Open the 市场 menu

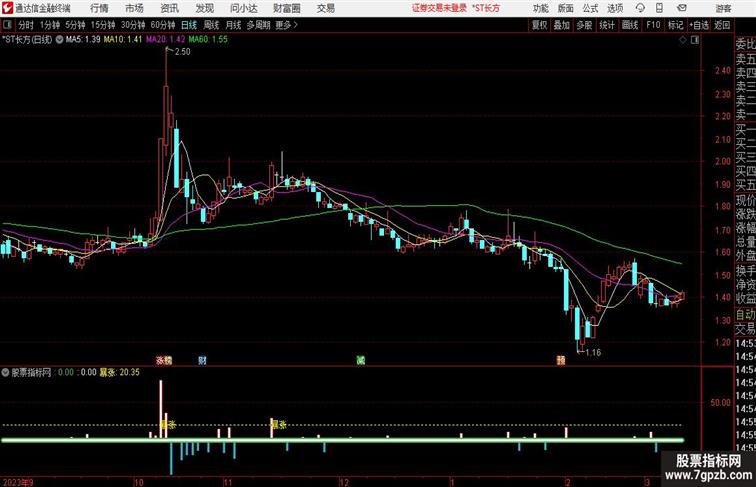point(134,8)
